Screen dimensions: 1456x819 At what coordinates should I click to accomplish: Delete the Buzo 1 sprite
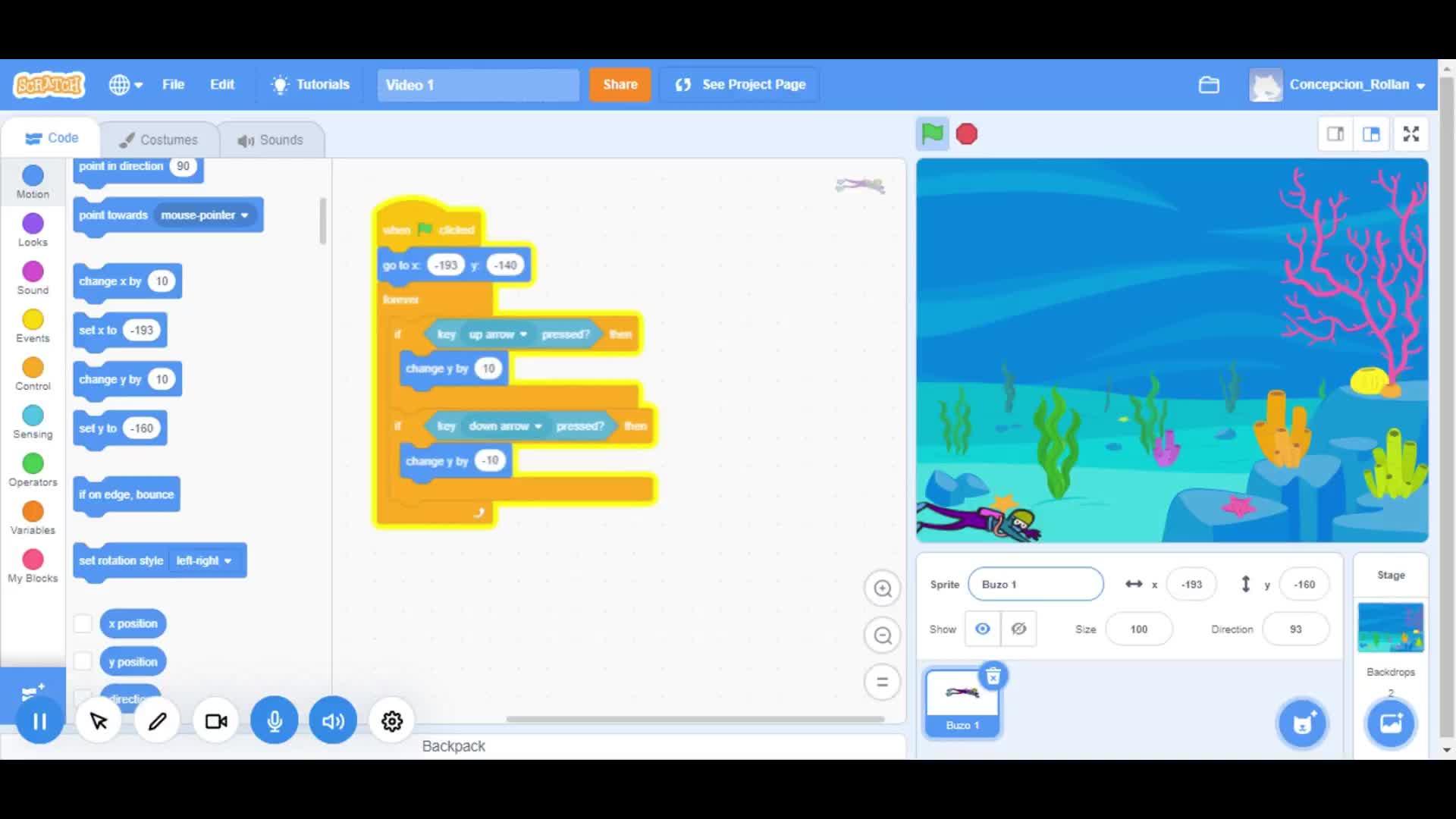tap(993, 676)
